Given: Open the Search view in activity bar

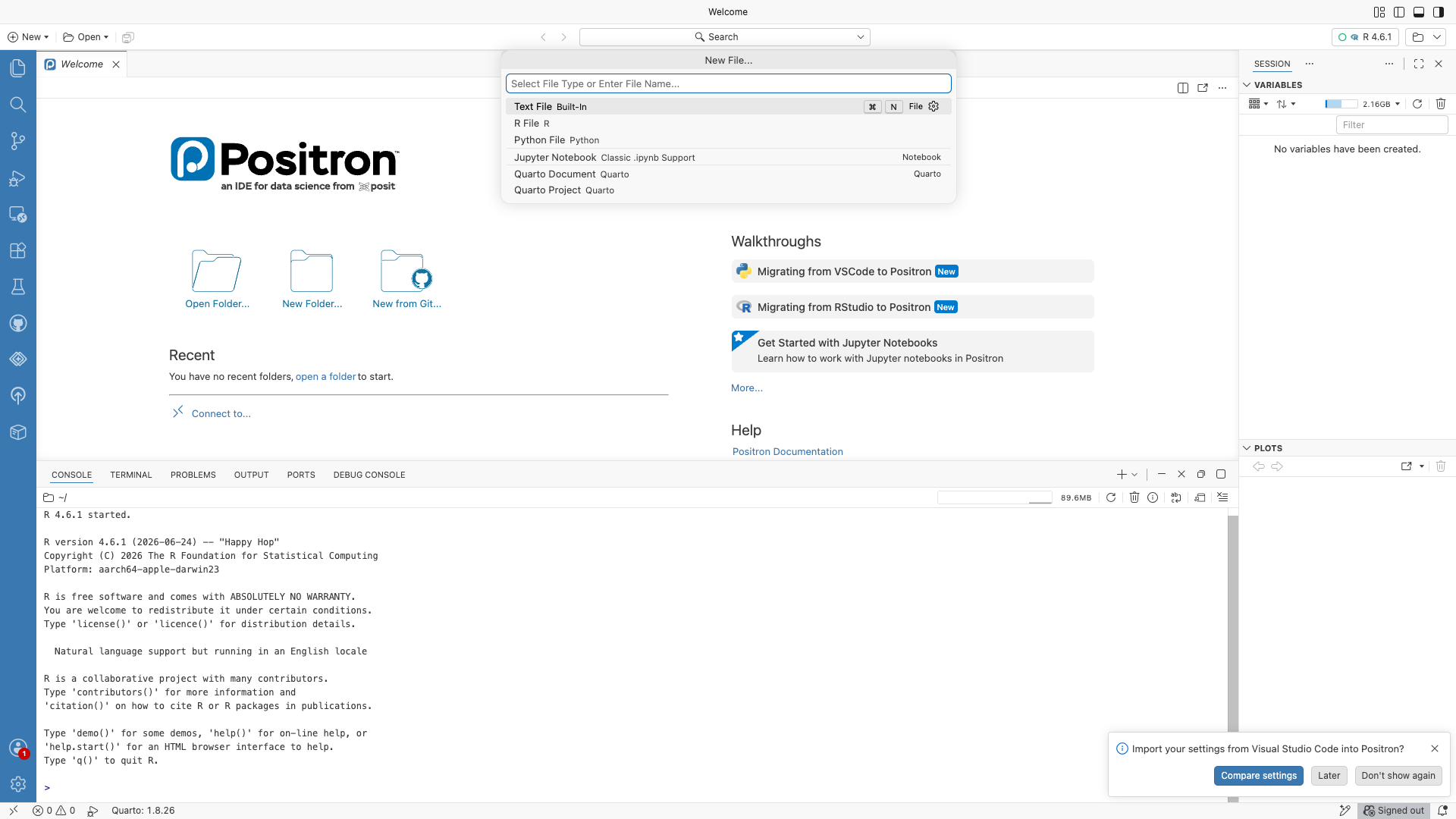Looking at the screenshot, I should click(x=18, y=105).
